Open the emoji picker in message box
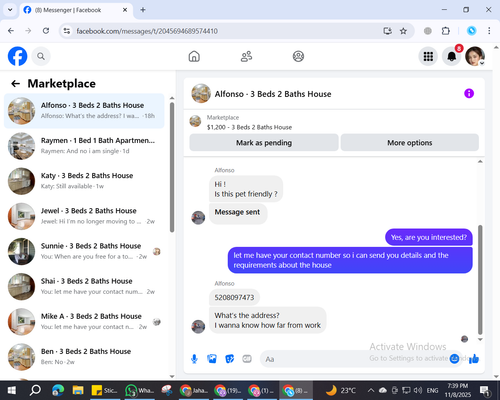The image size is (500, 400). (454, 359)
